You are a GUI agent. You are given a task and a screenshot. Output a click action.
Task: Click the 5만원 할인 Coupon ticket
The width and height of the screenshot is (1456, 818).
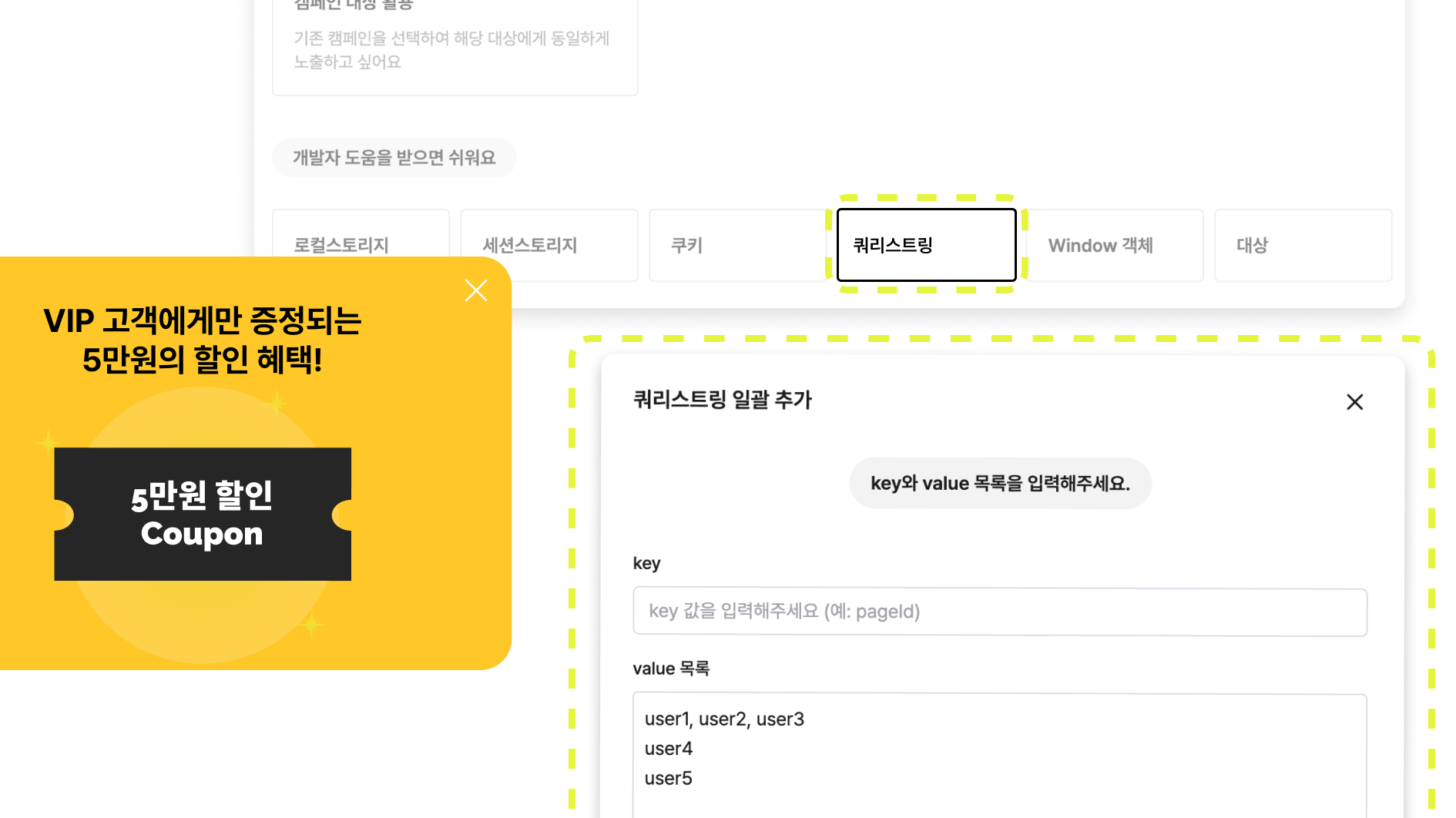203,514
